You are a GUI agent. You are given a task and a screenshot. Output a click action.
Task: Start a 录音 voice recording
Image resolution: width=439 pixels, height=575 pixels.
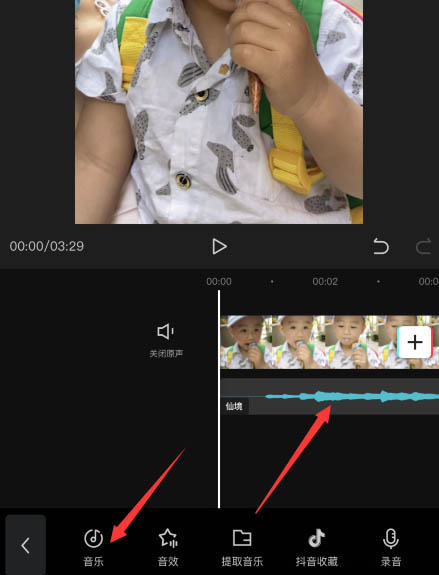click(x=391, y=547)
